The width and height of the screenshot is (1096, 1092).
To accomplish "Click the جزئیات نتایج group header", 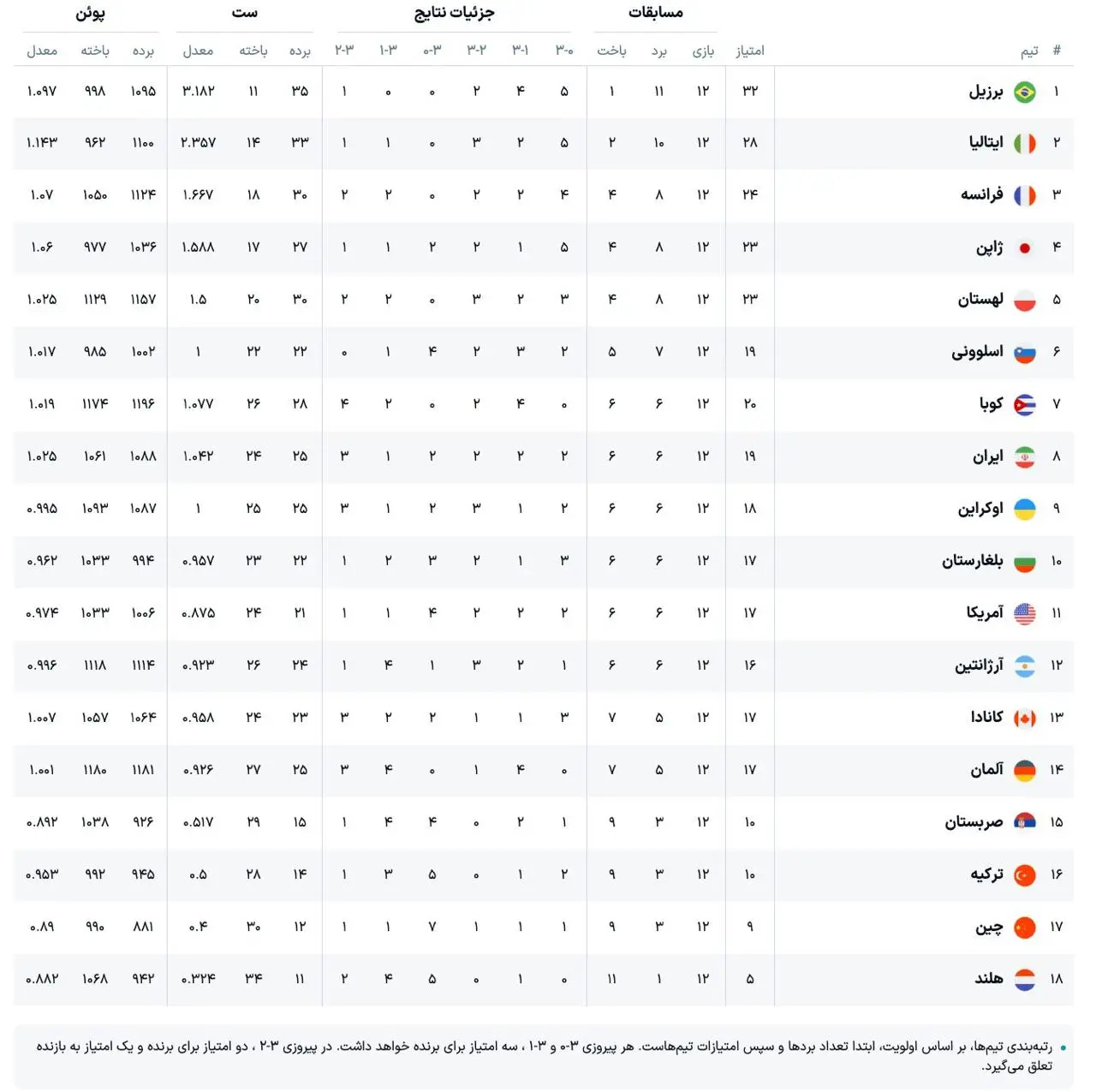I will (455, 12).
